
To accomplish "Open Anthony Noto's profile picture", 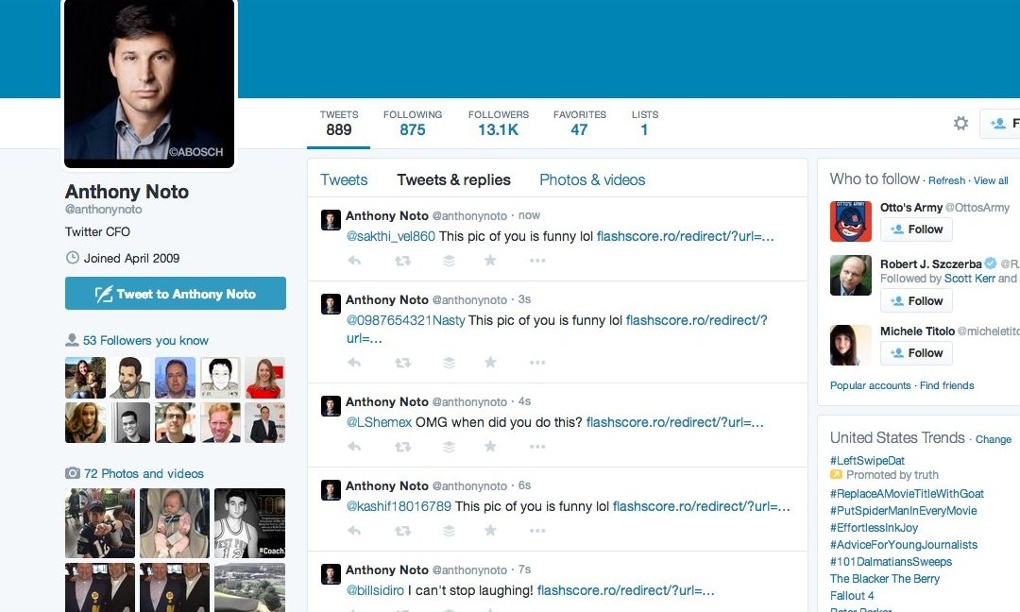I will 149,82.
